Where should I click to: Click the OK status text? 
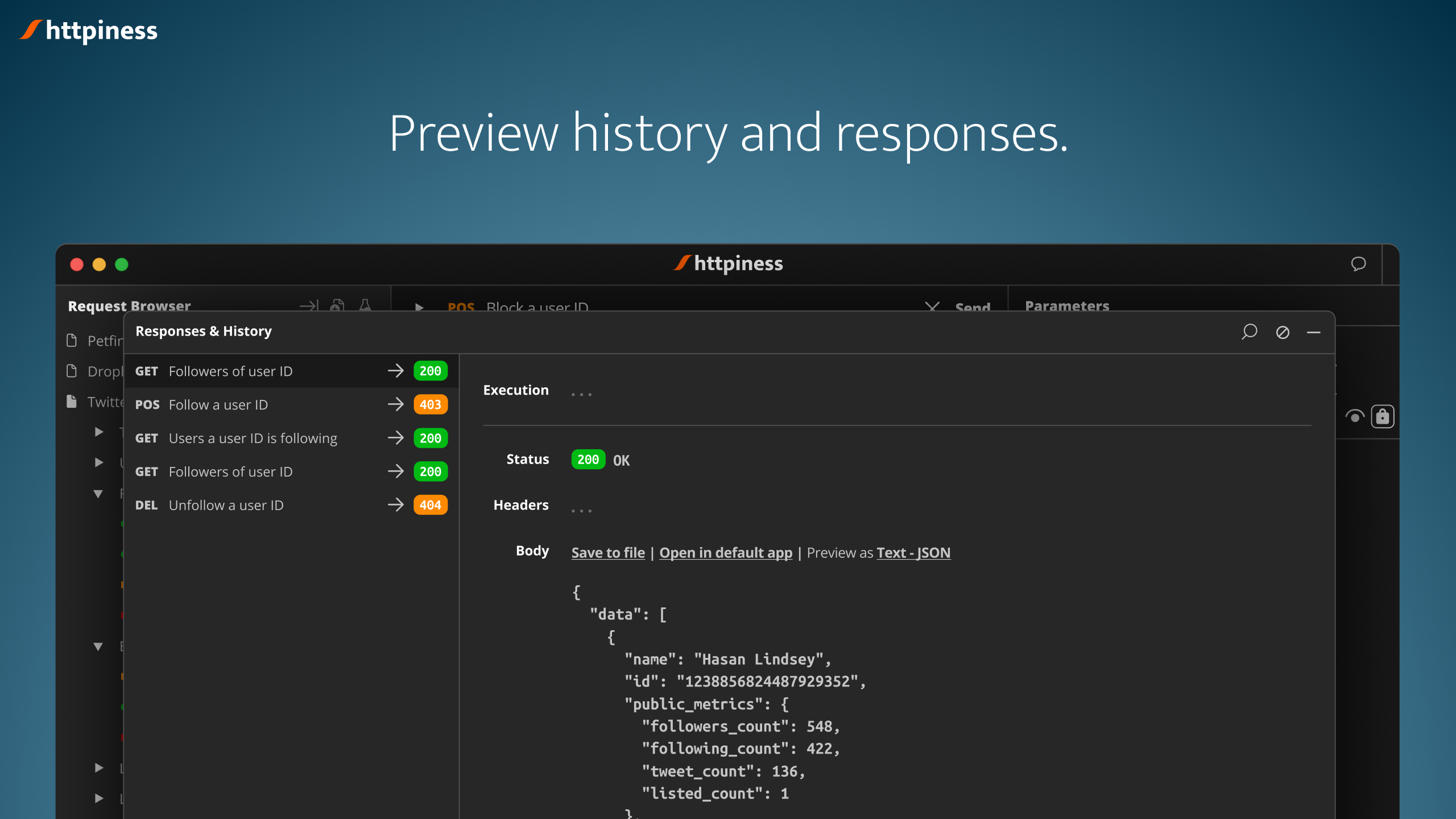[x=621, y=460]
